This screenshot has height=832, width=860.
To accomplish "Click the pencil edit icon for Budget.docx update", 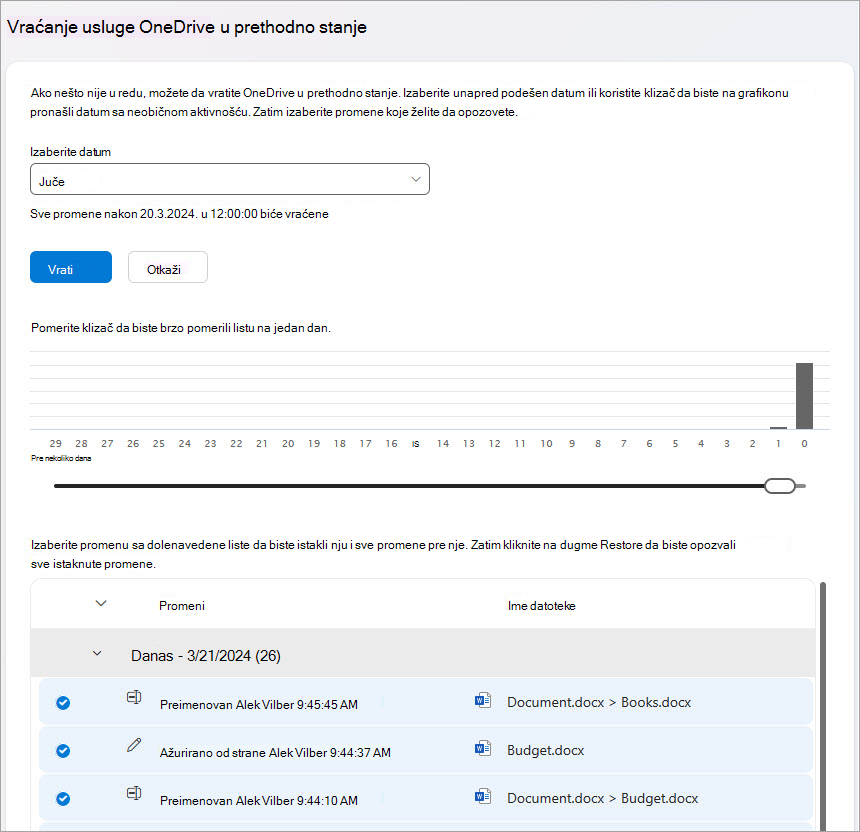I will coord(134,745).
